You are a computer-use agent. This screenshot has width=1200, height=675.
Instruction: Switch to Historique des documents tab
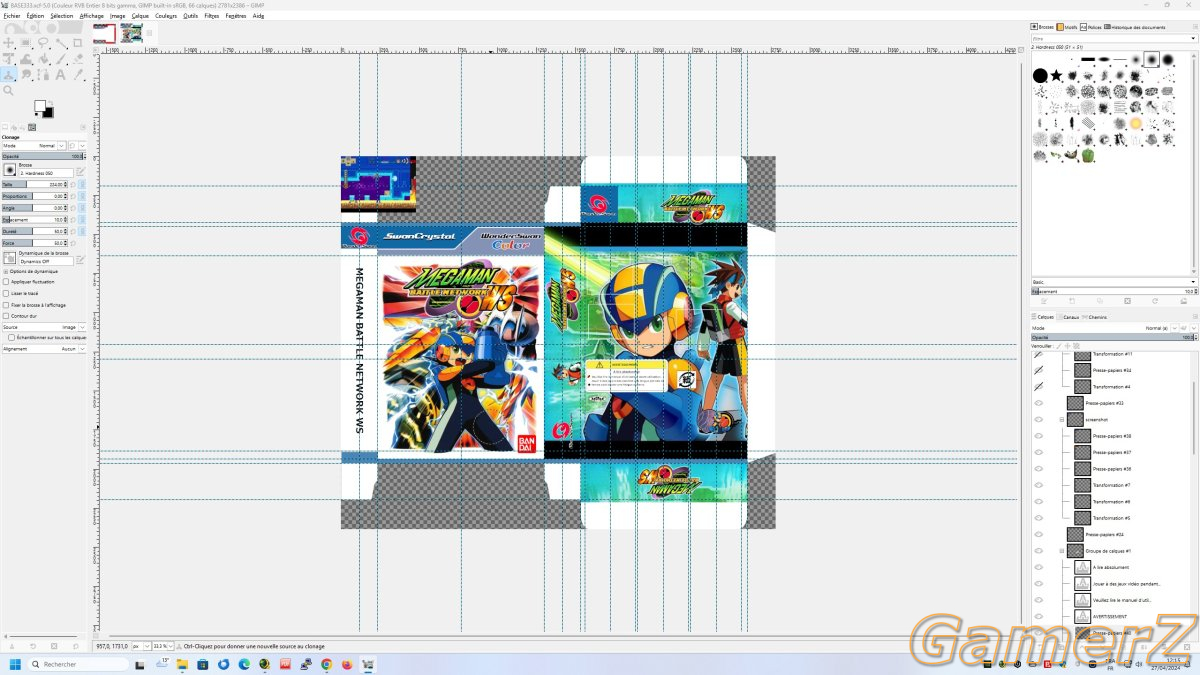[x=1137, y=27]
